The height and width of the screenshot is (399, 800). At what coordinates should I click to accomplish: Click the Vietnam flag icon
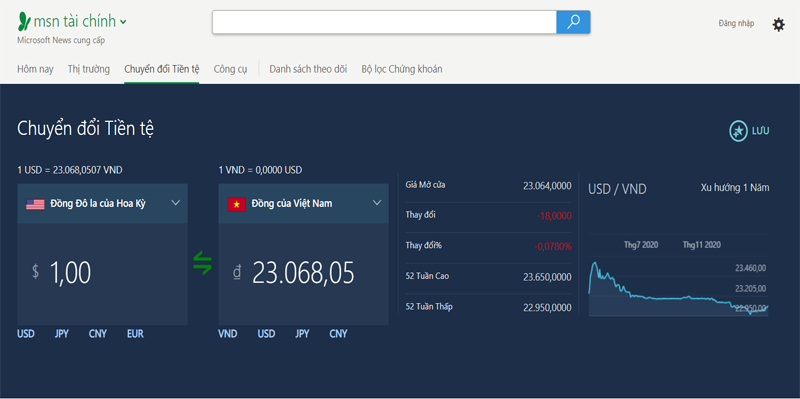pos(237,204)
